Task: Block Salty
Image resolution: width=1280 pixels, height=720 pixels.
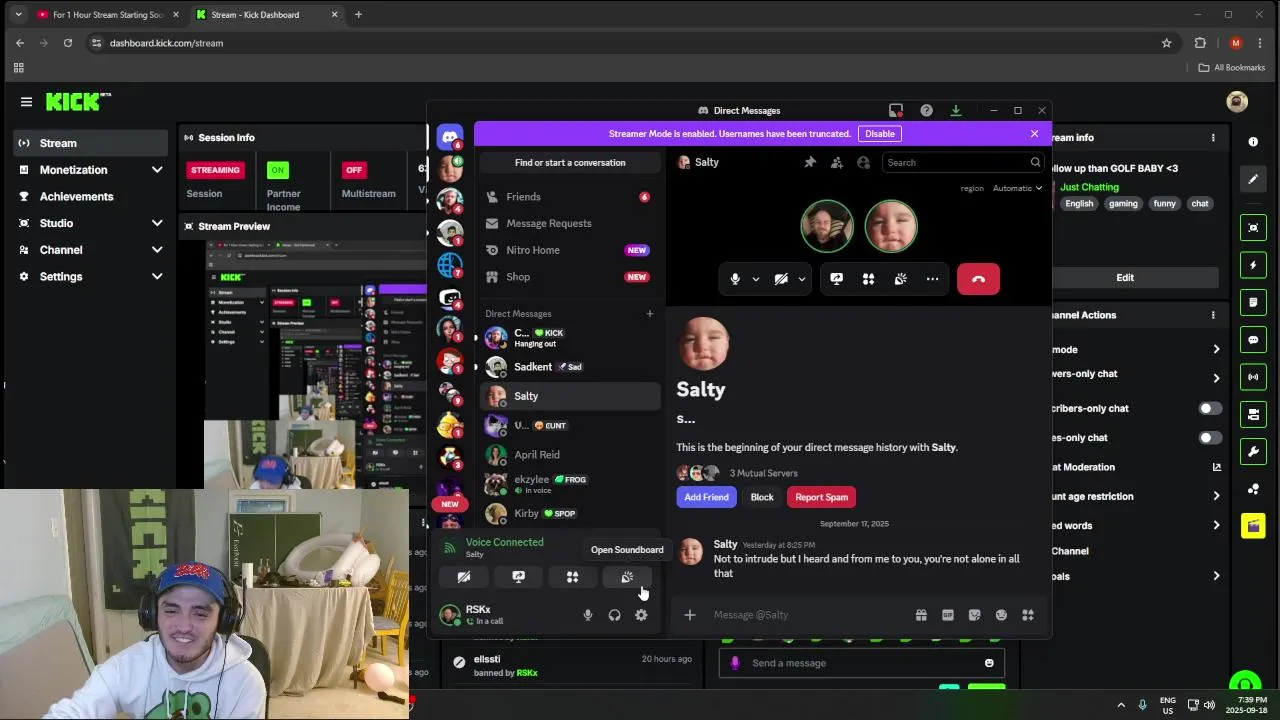Action: point(762,497)
